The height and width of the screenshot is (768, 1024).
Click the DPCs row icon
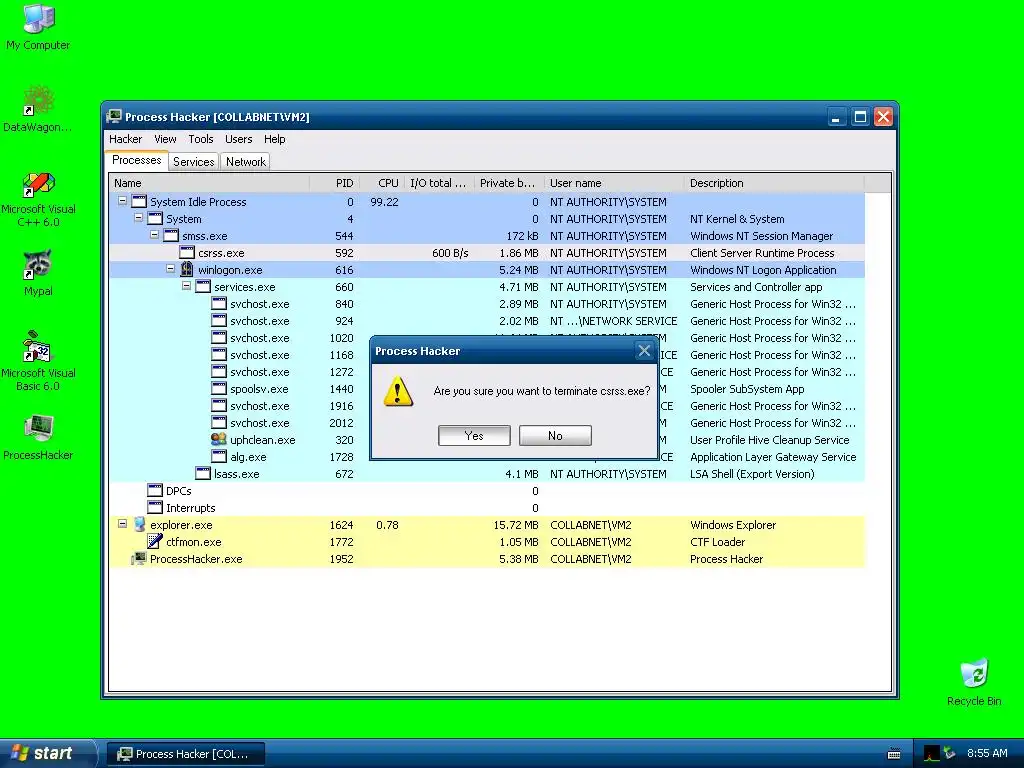pos(155,490)
